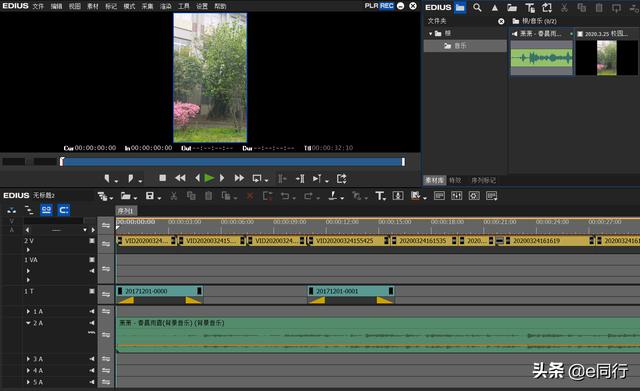The image size is (640, 391).
Task: Expand track 2 V with its triangle
Action: click(x=28, y=249)
